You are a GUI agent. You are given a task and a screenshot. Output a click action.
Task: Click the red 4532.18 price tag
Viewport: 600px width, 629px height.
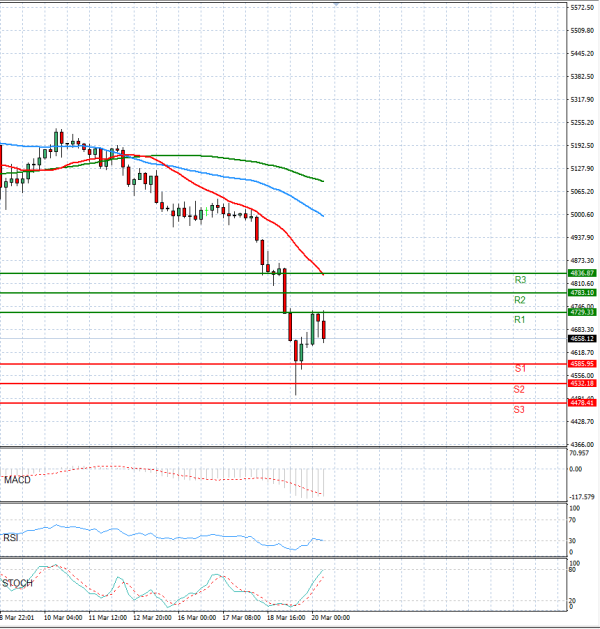pos(582,383)
